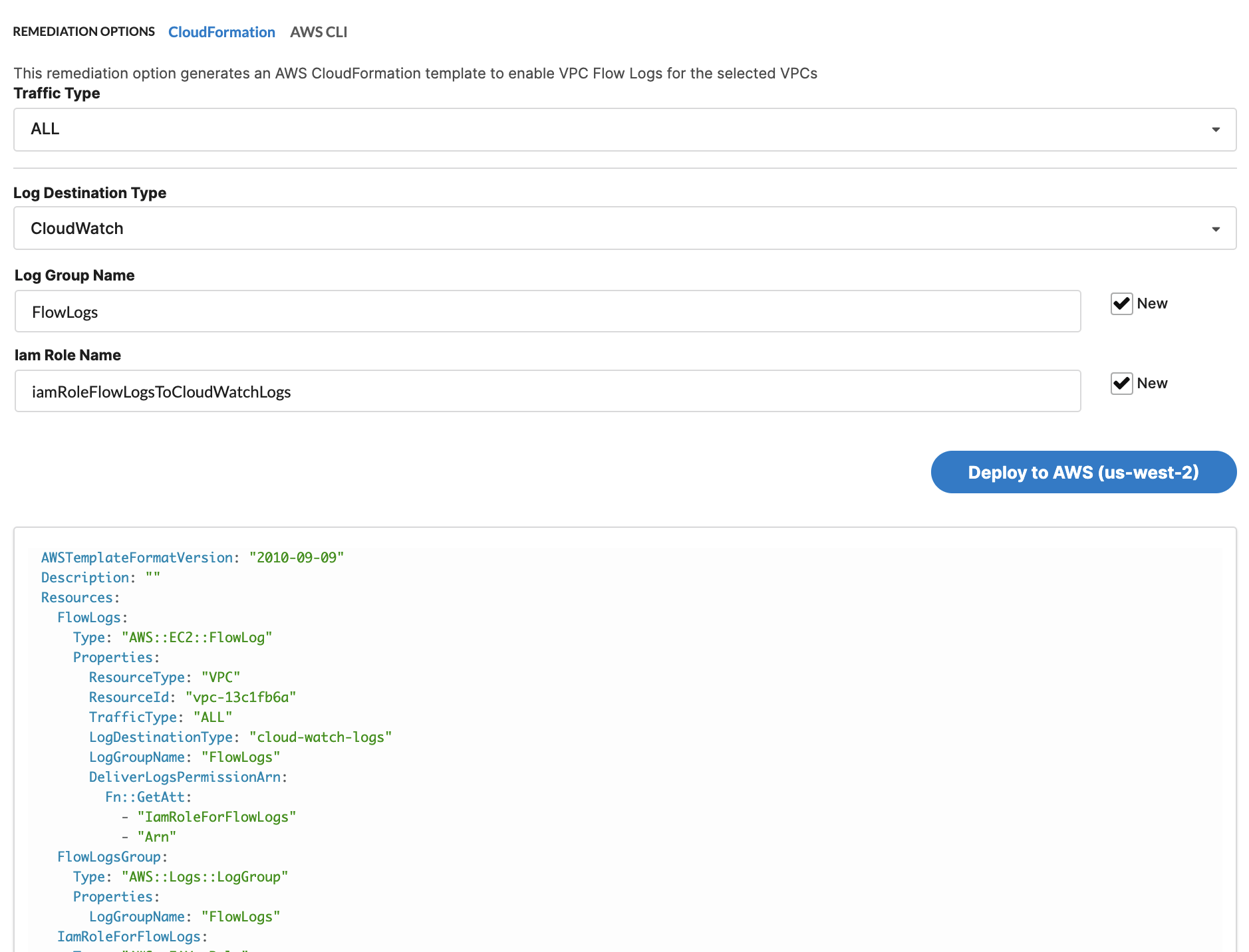Screen dimensions: 1249x952
Task: Click the Log Group Name input field
Action: (547, 311)
